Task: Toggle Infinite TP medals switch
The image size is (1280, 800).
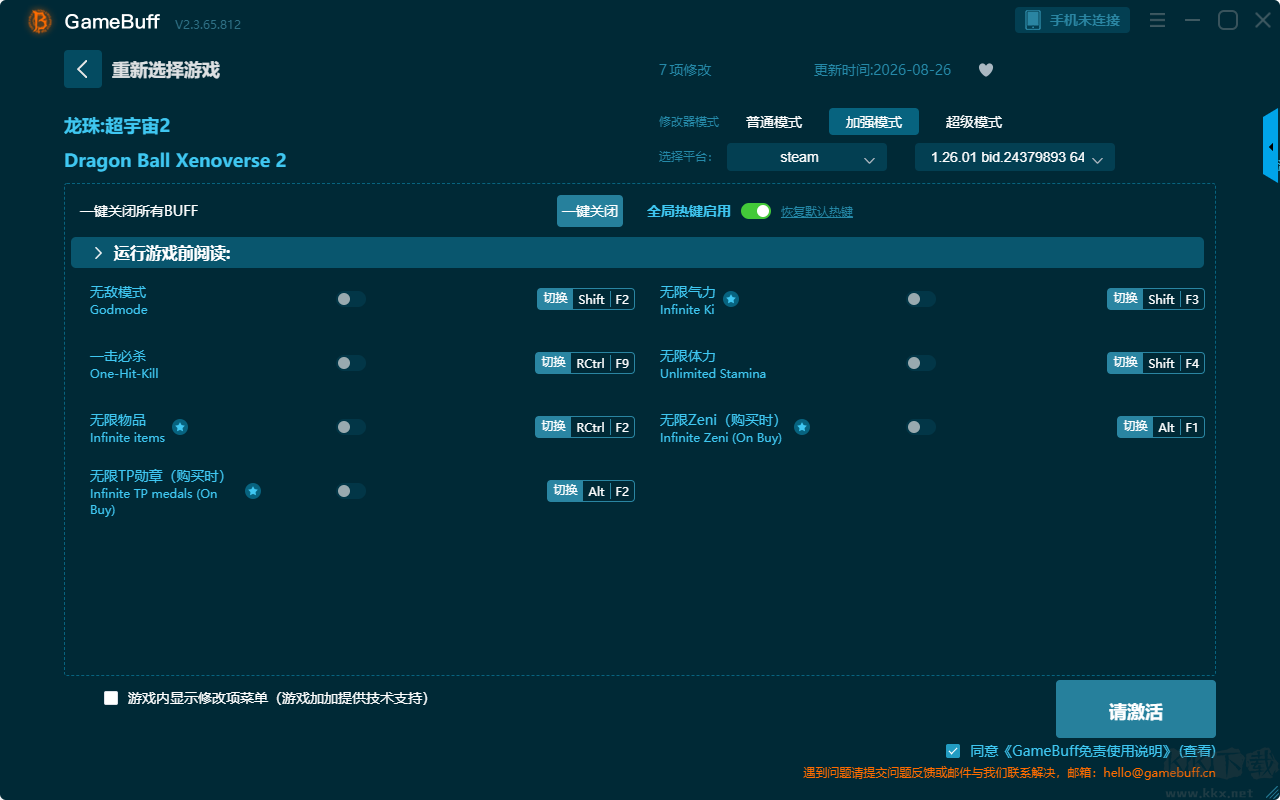Action: (x=351, y=491)
